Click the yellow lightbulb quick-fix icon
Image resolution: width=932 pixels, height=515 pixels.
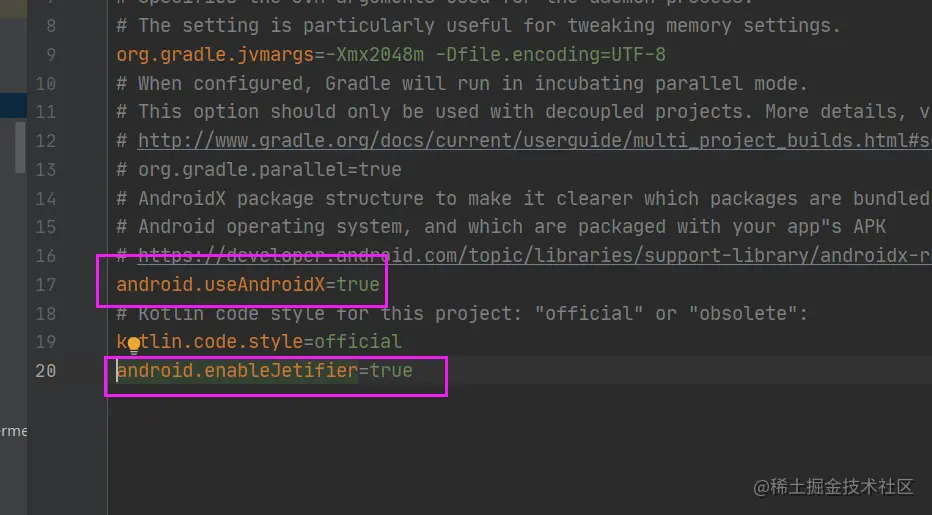(x=133, y=346)
